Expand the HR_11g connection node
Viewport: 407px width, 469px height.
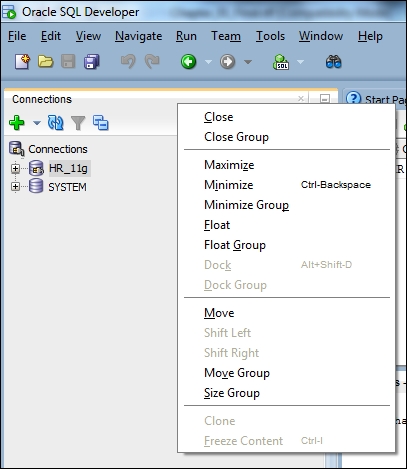pos(15,168)
